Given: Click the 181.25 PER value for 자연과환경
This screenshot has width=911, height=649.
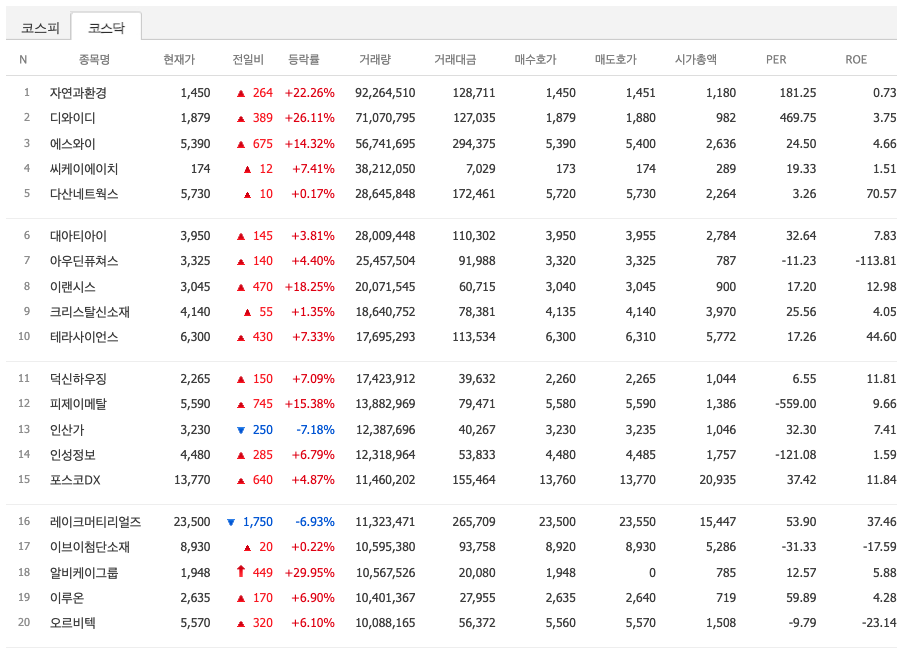Looking at the screenshot, I should (x=798, y=93).
